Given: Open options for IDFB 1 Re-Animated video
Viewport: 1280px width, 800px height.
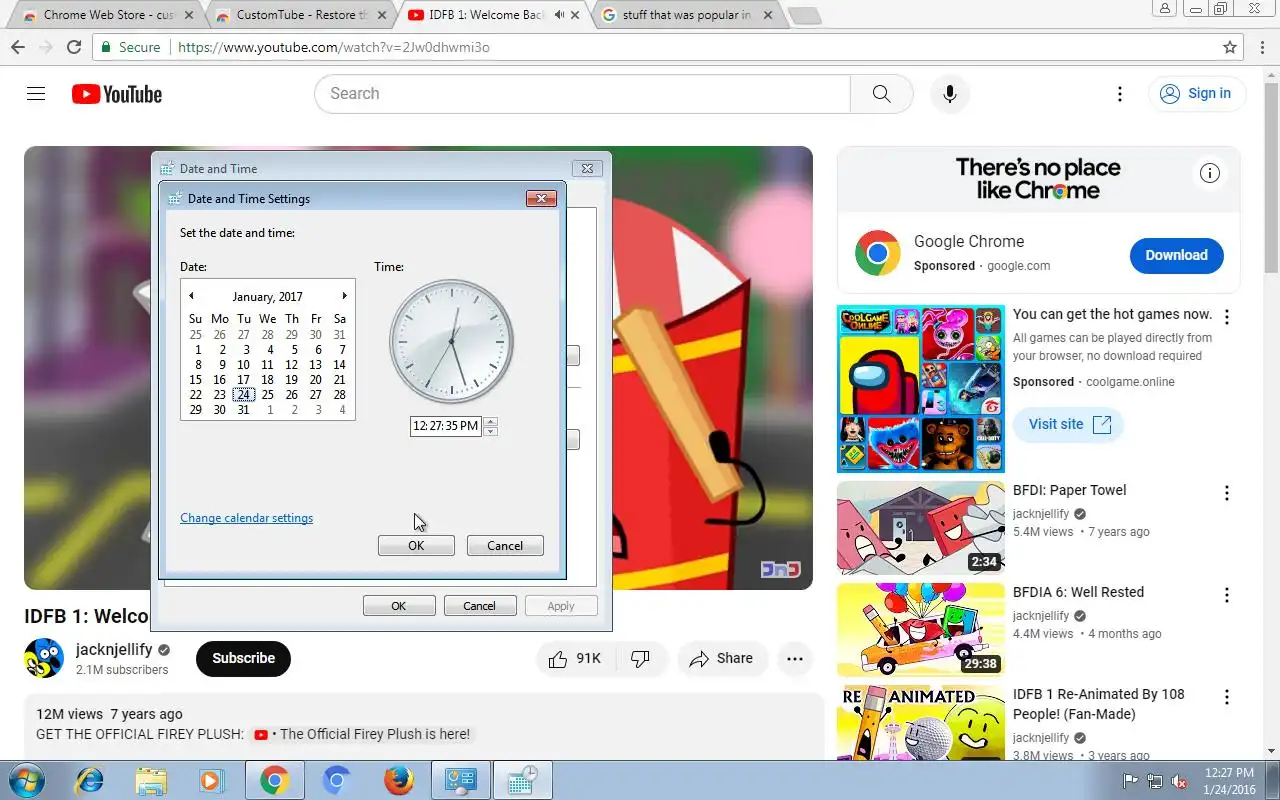Looking at the screenshot, I should tap(1227, 697).
